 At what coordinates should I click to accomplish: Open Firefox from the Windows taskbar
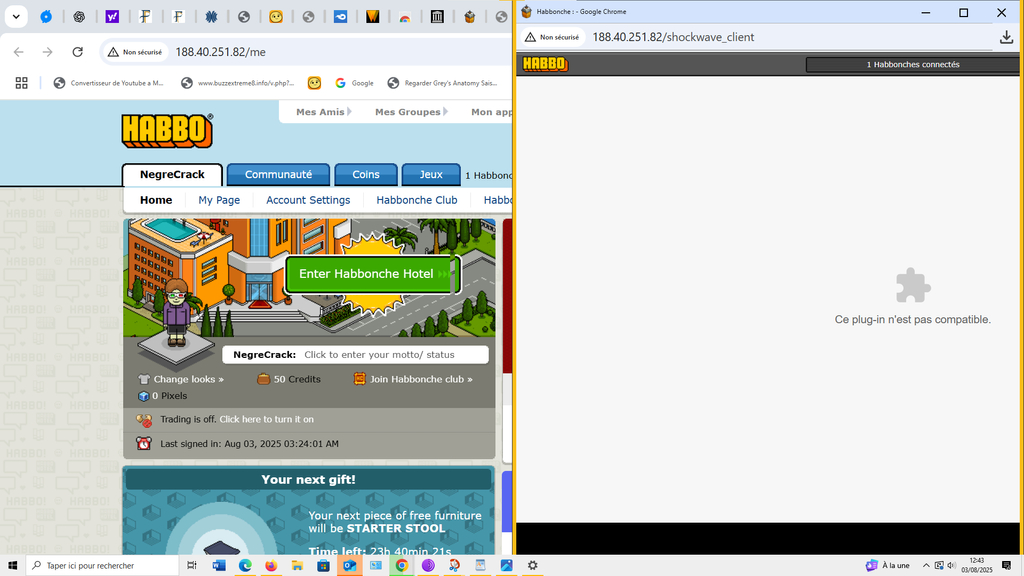pyautogui.click(x=271, y=565)
